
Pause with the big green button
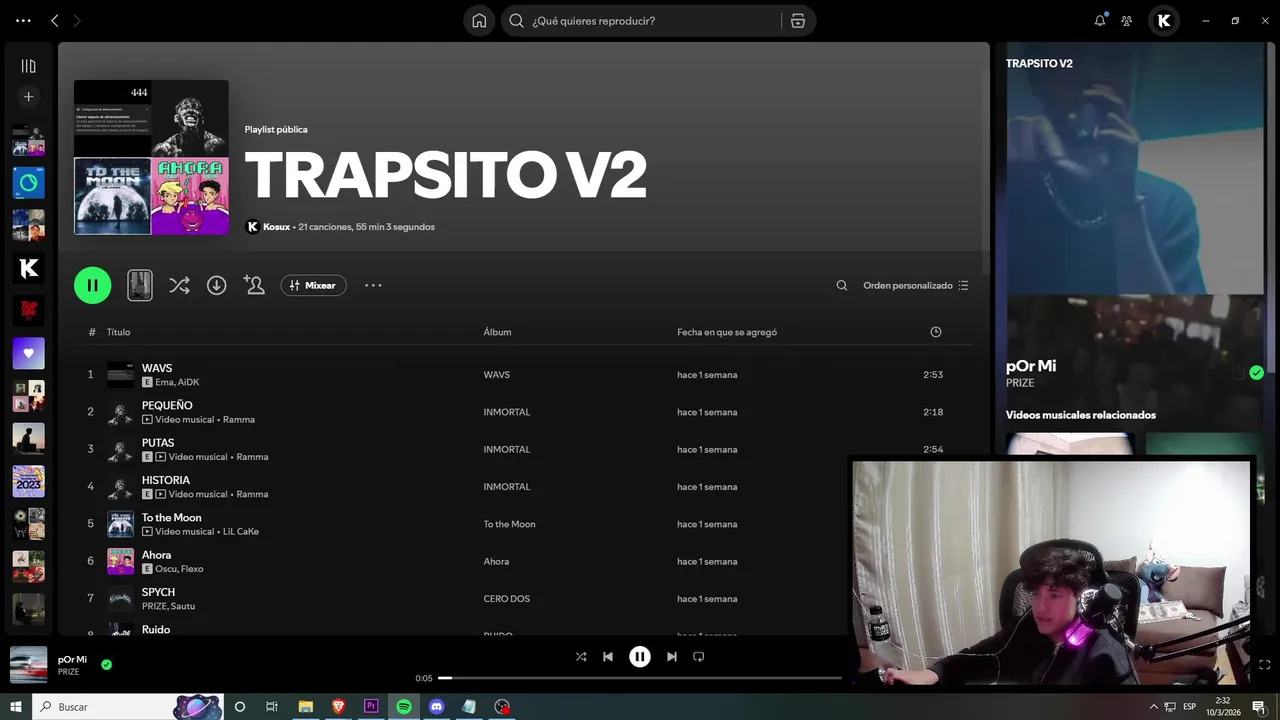click(x=92, y=285)
